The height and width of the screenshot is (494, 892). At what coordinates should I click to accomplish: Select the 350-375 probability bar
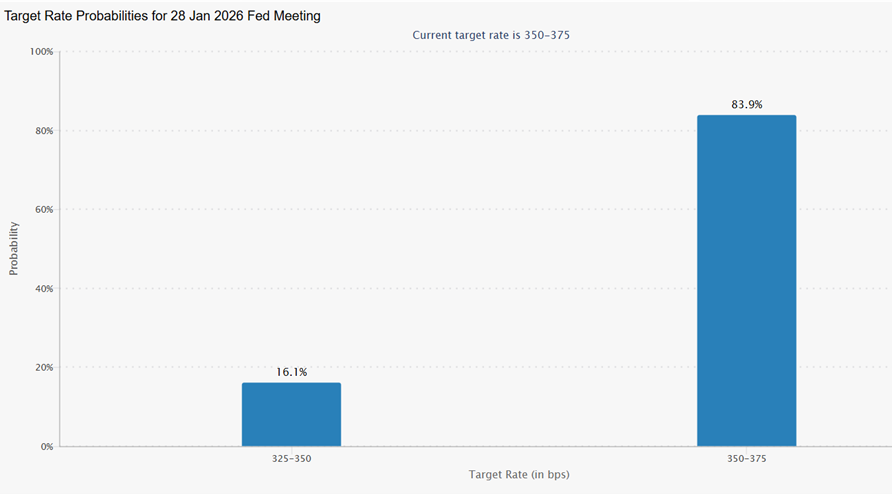point(746,280)
